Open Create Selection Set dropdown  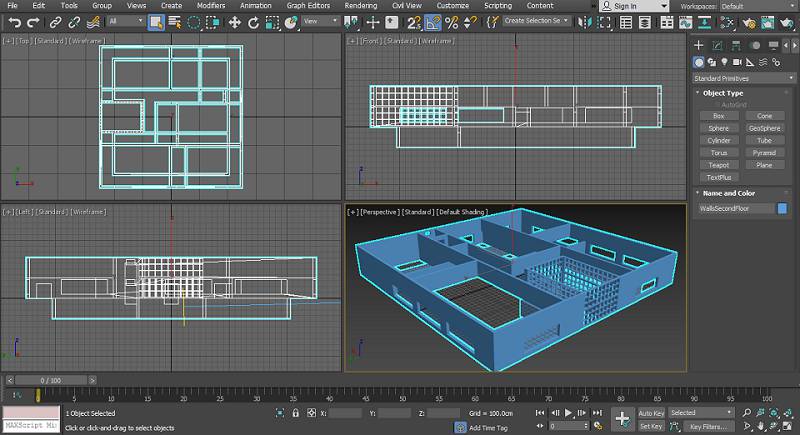pyautogui.click(x=536, y=21)
